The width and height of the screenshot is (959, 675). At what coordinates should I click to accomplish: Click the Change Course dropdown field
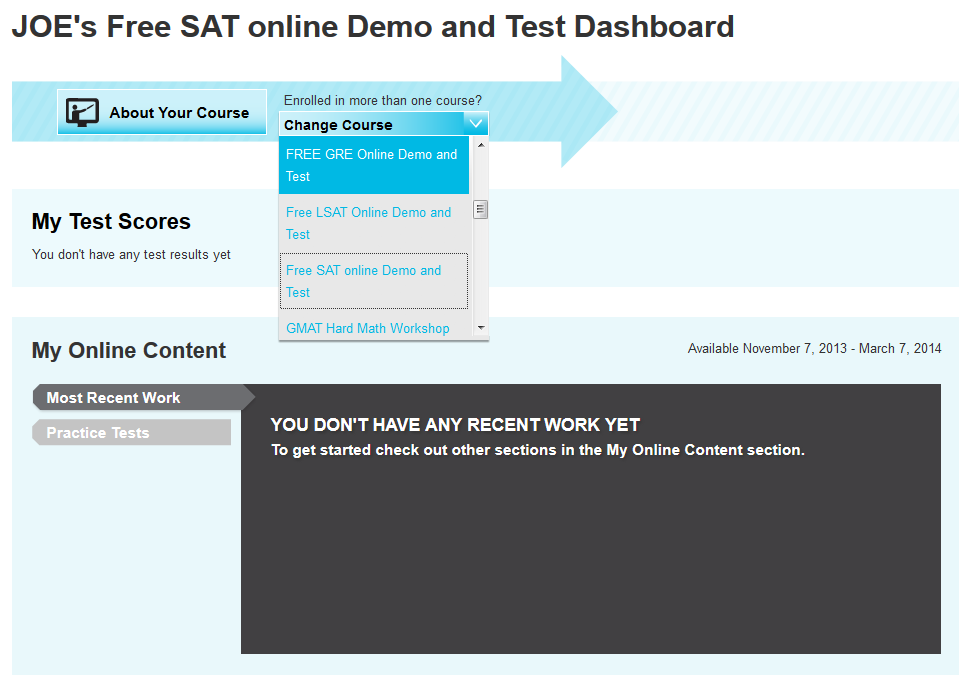pyautogui.click(x=371, y=125)
